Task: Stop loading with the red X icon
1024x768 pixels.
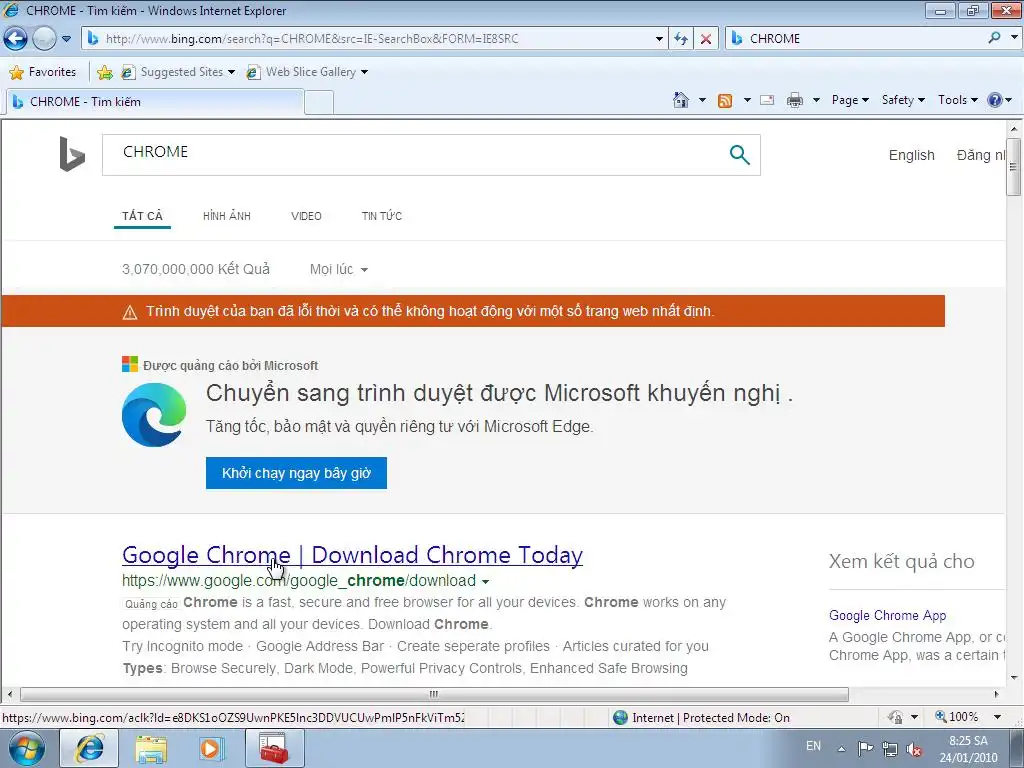Action: coord(706,39)
